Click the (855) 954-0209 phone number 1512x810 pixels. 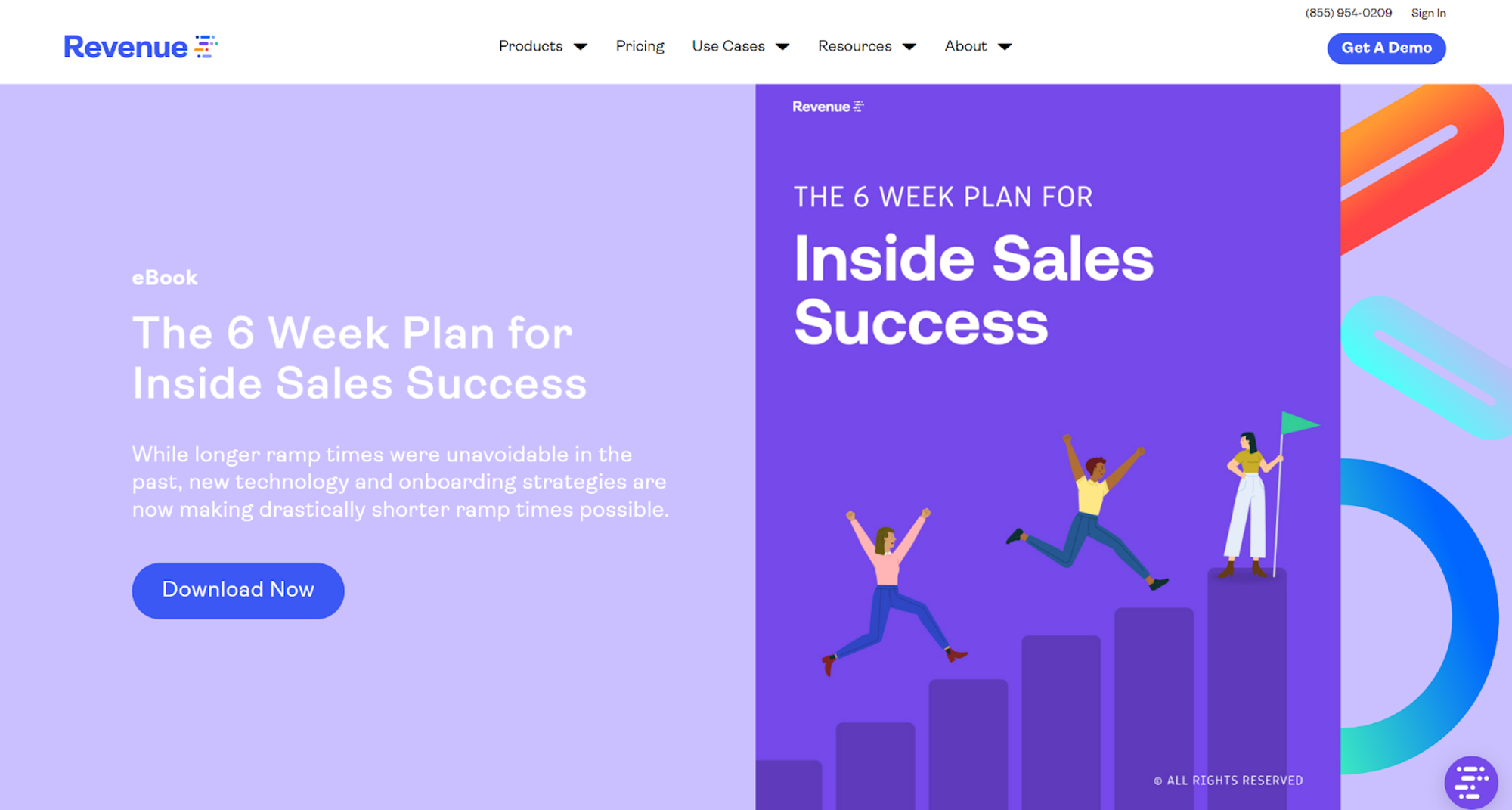tap(1348, 13)
